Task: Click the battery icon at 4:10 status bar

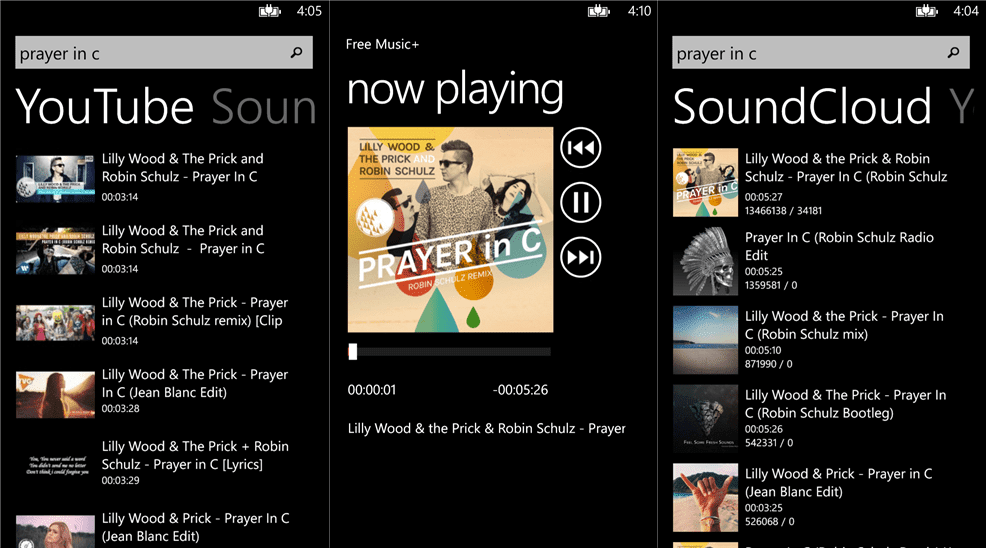Action: coord(598,11)
